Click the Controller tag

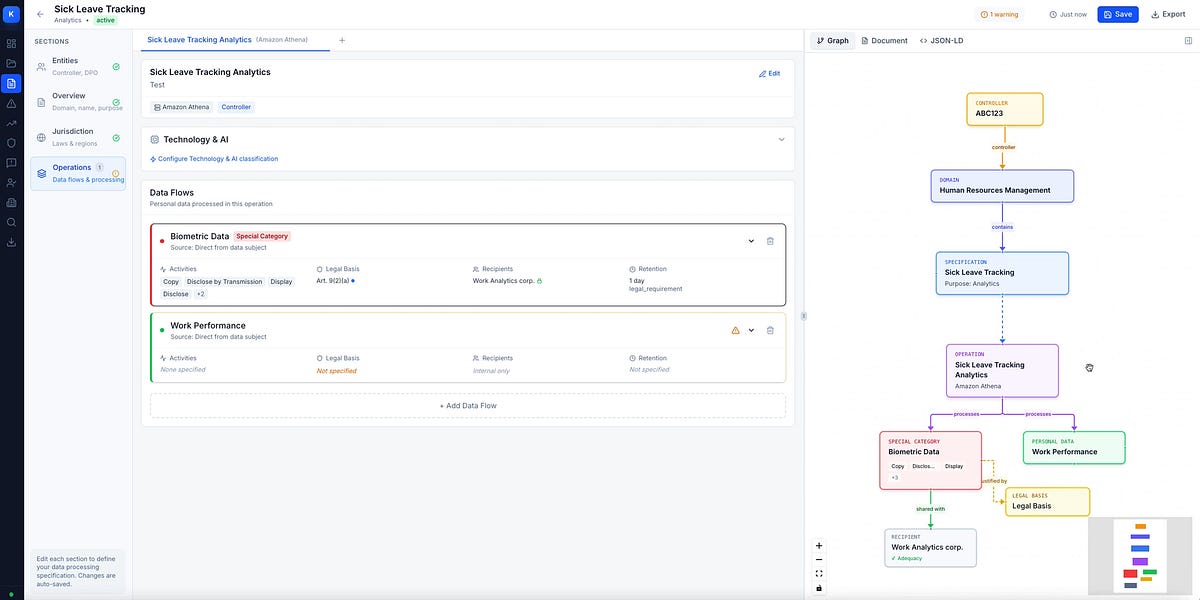pyautogui.click(x=236, y=107)
